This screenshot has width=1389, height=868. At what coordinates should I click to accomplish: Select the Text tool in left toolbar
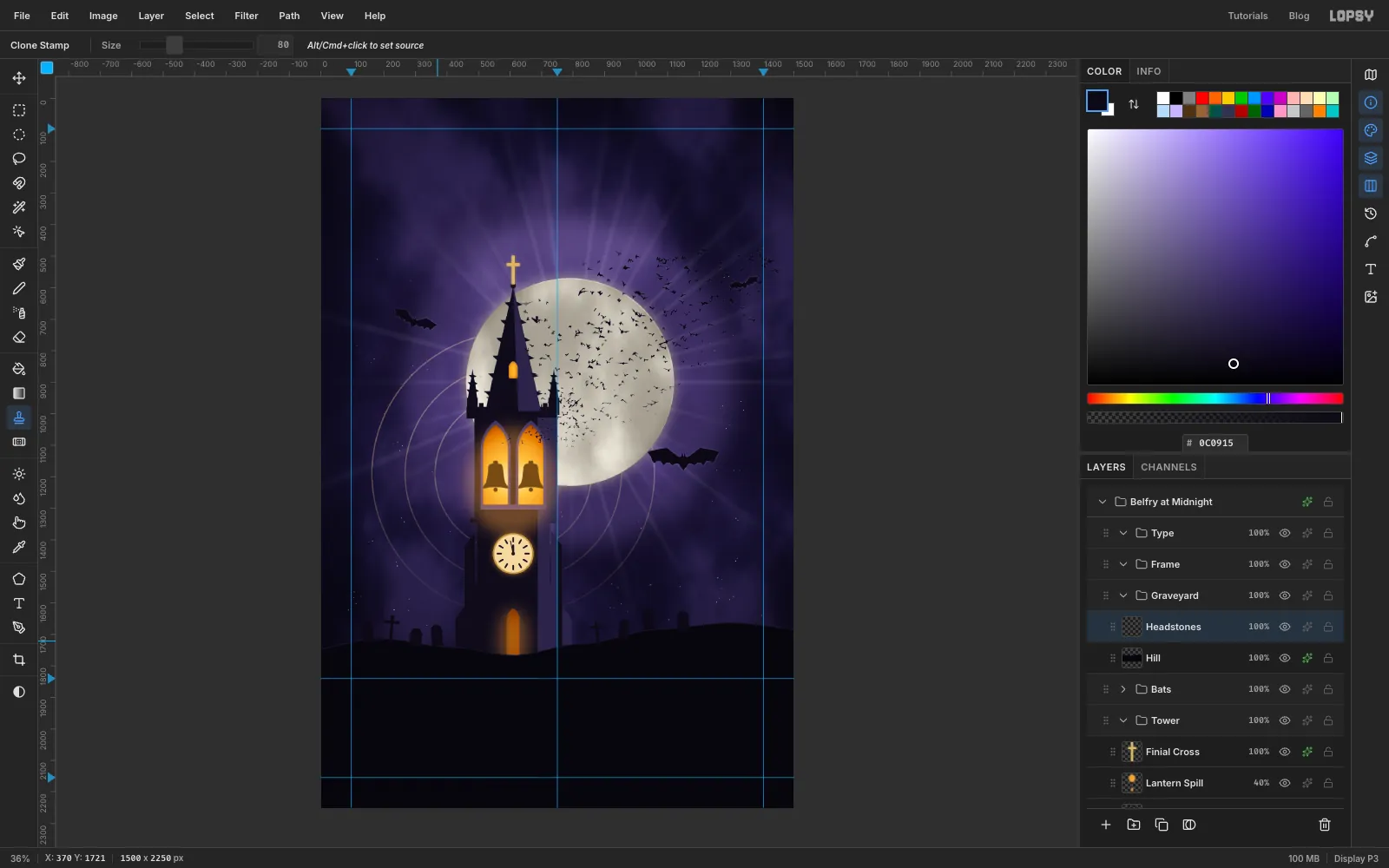click(19, 603)
